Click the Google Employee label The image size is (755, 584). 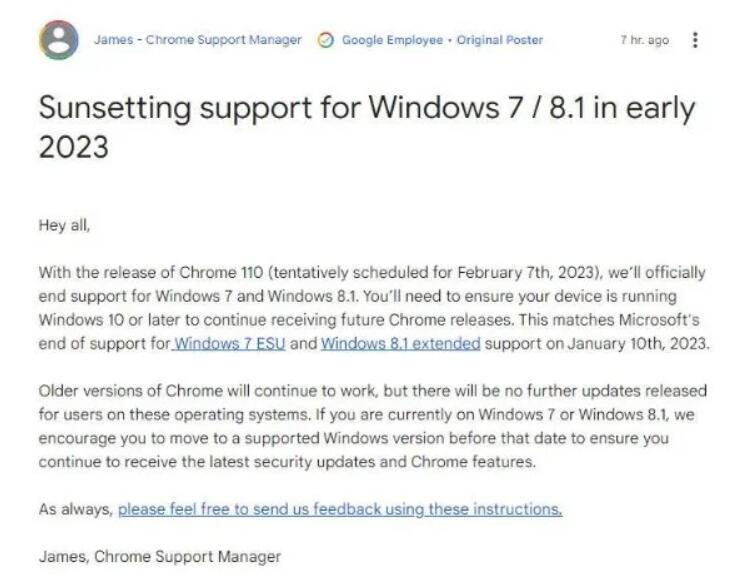[x=390, y=40]
